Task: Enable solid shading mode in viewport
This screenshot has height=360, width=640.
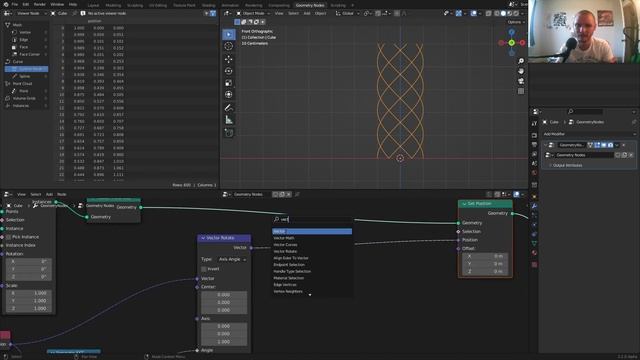Action: click(503, 13)
